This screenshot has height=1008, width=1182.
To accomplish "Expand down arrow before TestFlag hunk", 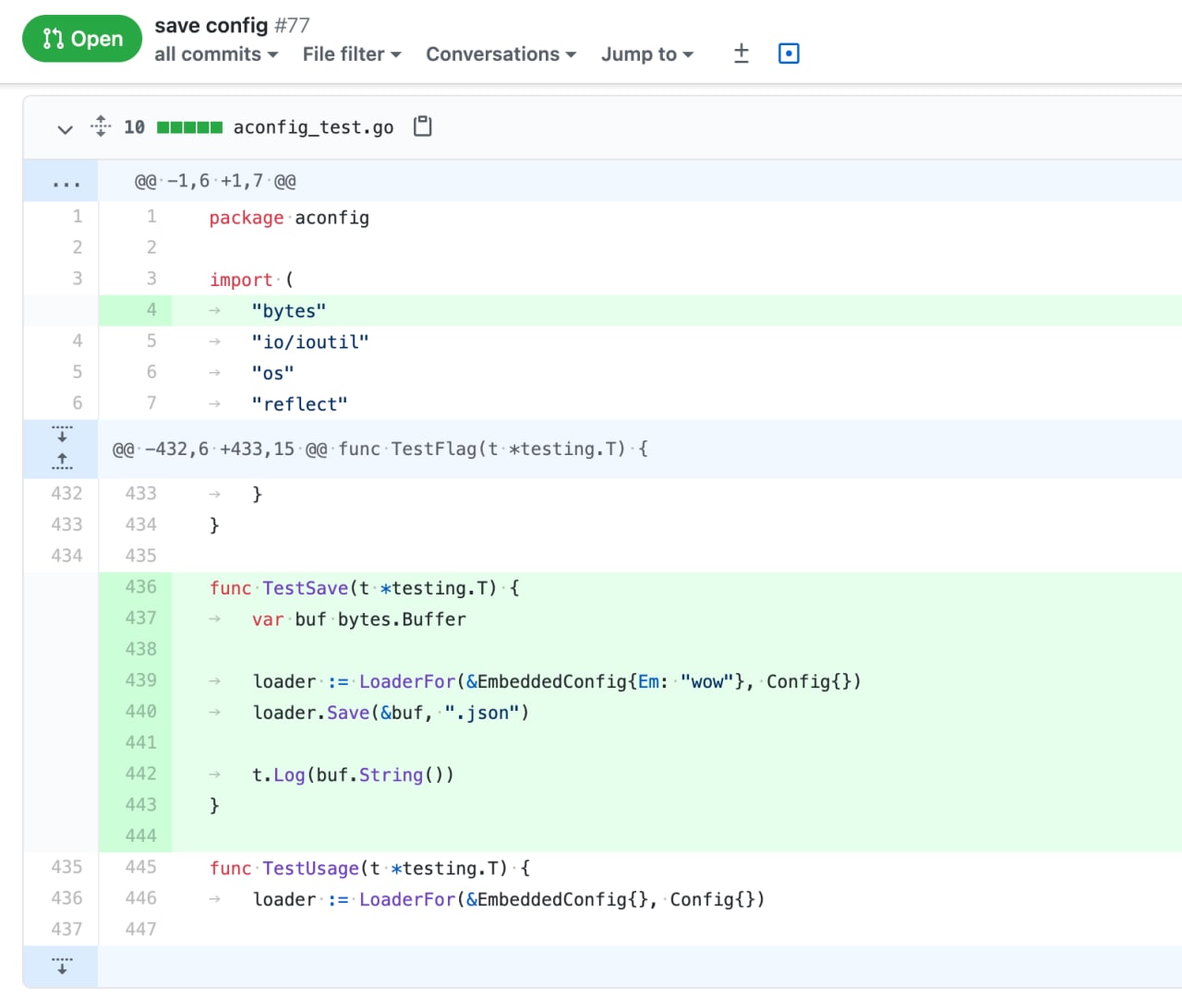I will [x=62, y=434].
